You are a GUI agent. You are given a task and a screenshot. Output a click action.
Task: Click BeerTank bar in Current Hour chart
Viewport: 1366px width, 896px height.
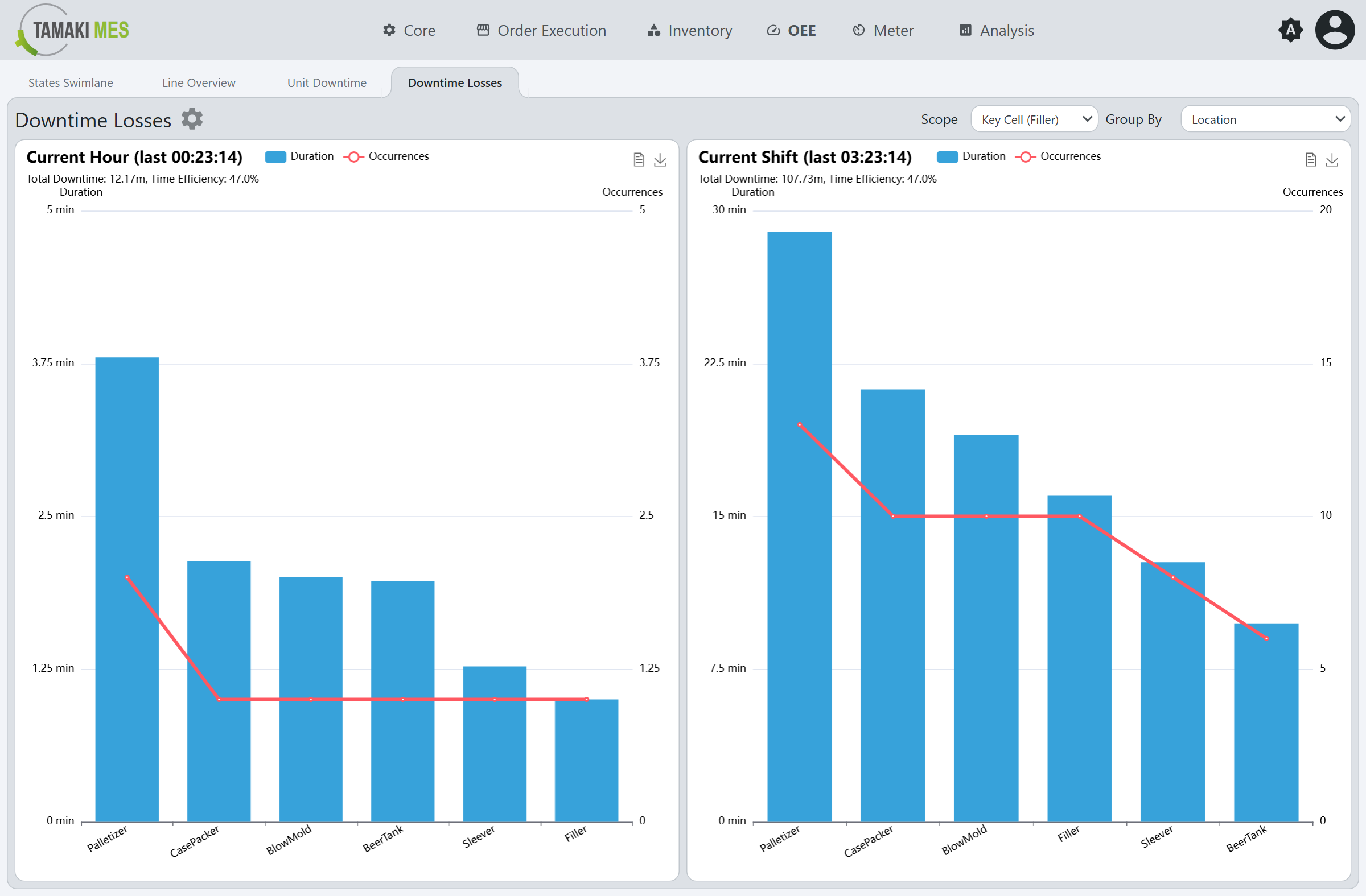[402, 701]
